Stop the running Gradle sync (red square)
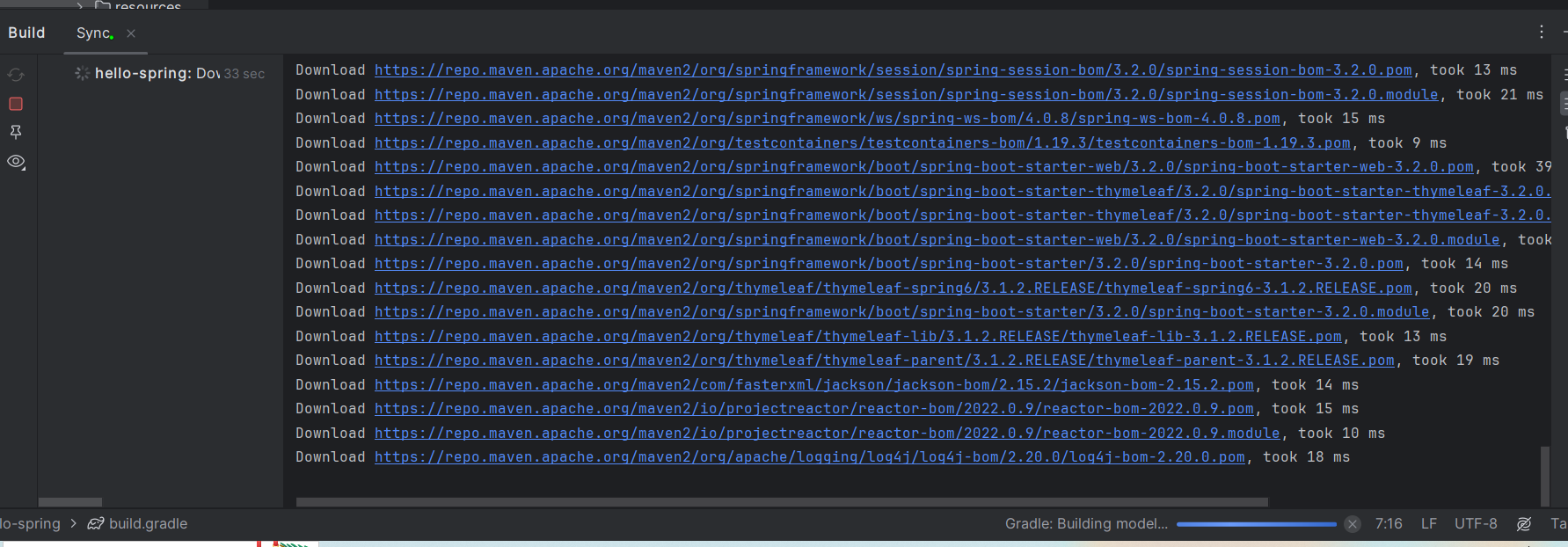The height and width of the screenshot is (547, 1568). click(x=16, y=104)
